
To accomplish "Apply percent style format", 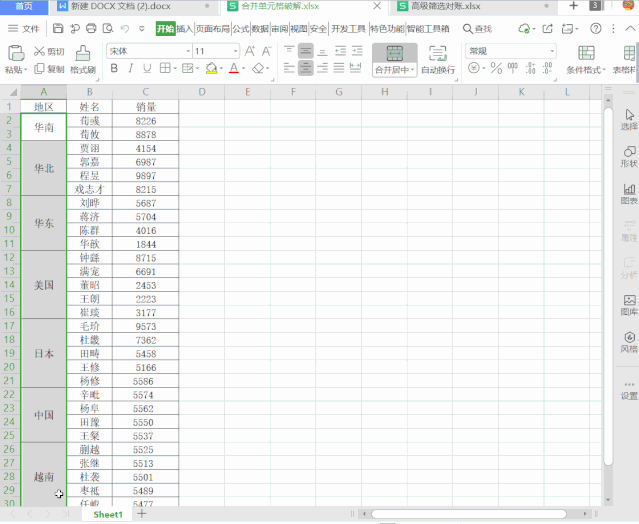I will pyautogui.click(x=496, y=68).
